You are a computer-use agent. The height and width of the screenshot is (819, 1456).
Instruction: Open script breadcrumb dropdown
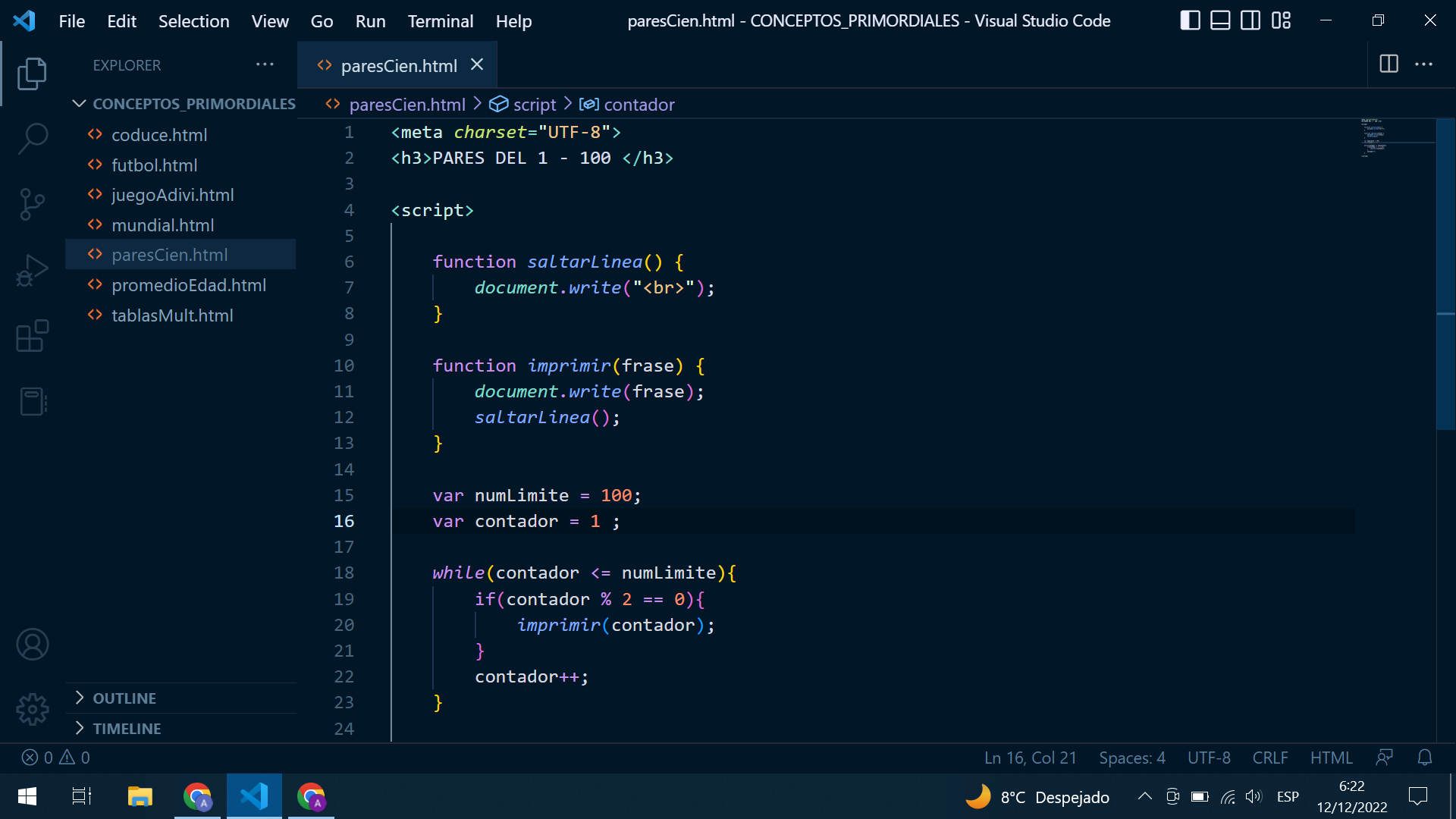click(x=522, y=105)
